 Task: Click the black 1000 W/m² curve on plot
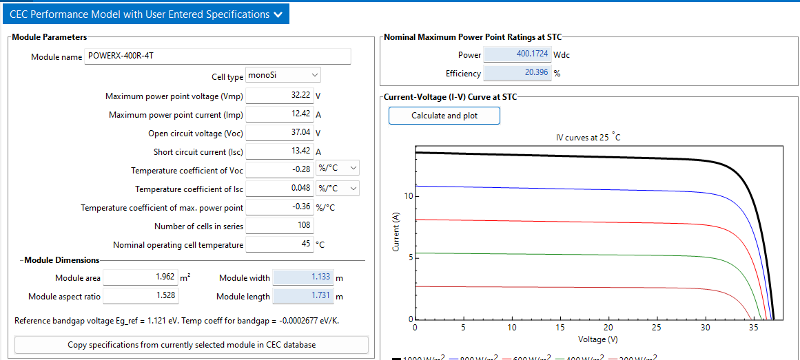[561, 156]
